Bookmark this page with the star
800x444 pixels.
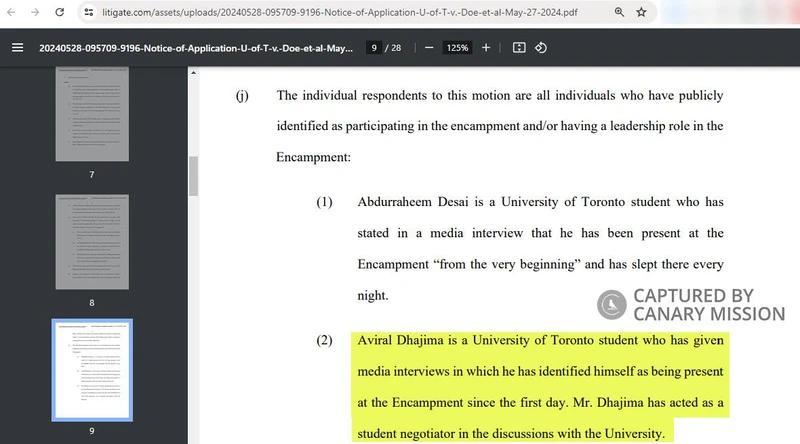point(641,12)
